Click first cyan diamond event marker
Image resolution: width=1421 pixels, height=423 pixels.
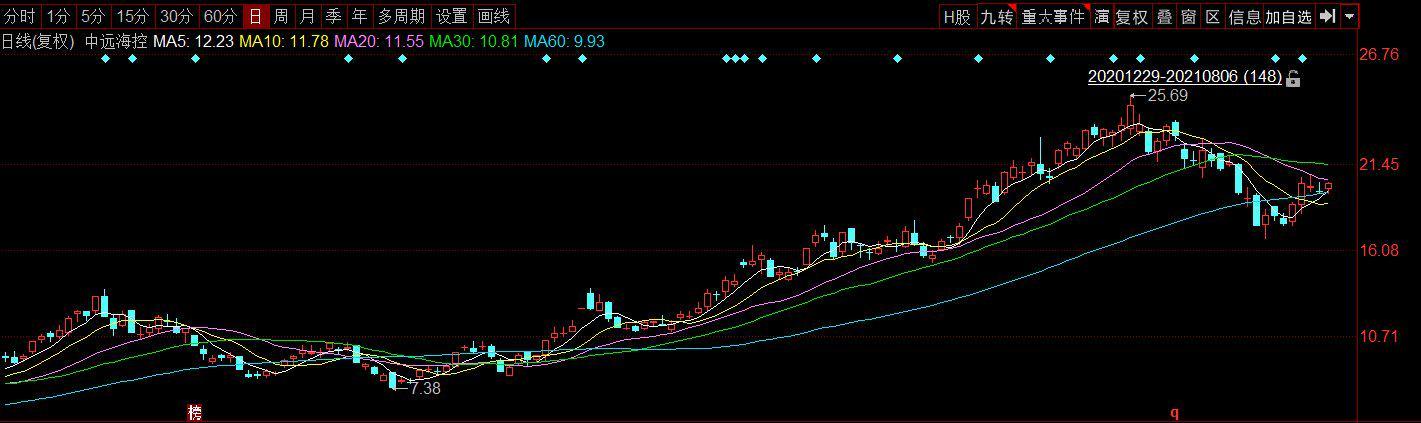(105, 59)
